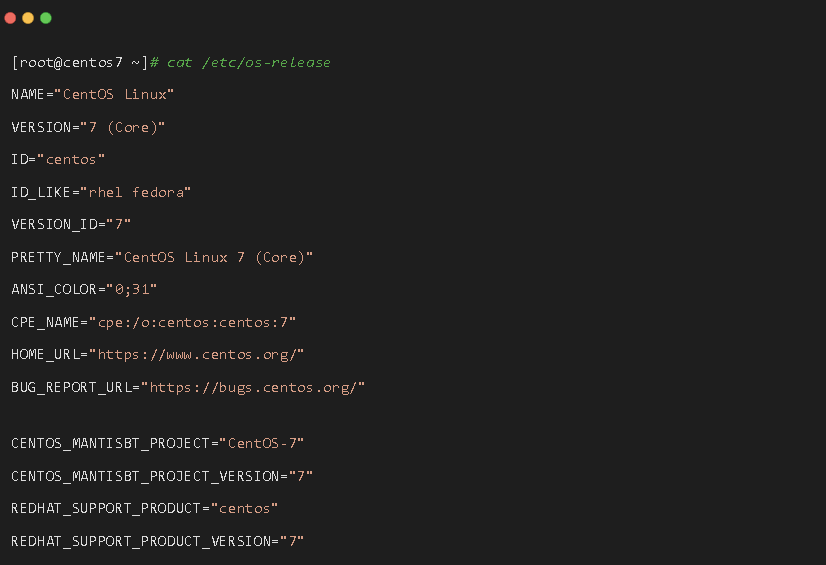Click the cat /etc/os-release command text
Screen dimensions: 826x565
coord(249,63)
